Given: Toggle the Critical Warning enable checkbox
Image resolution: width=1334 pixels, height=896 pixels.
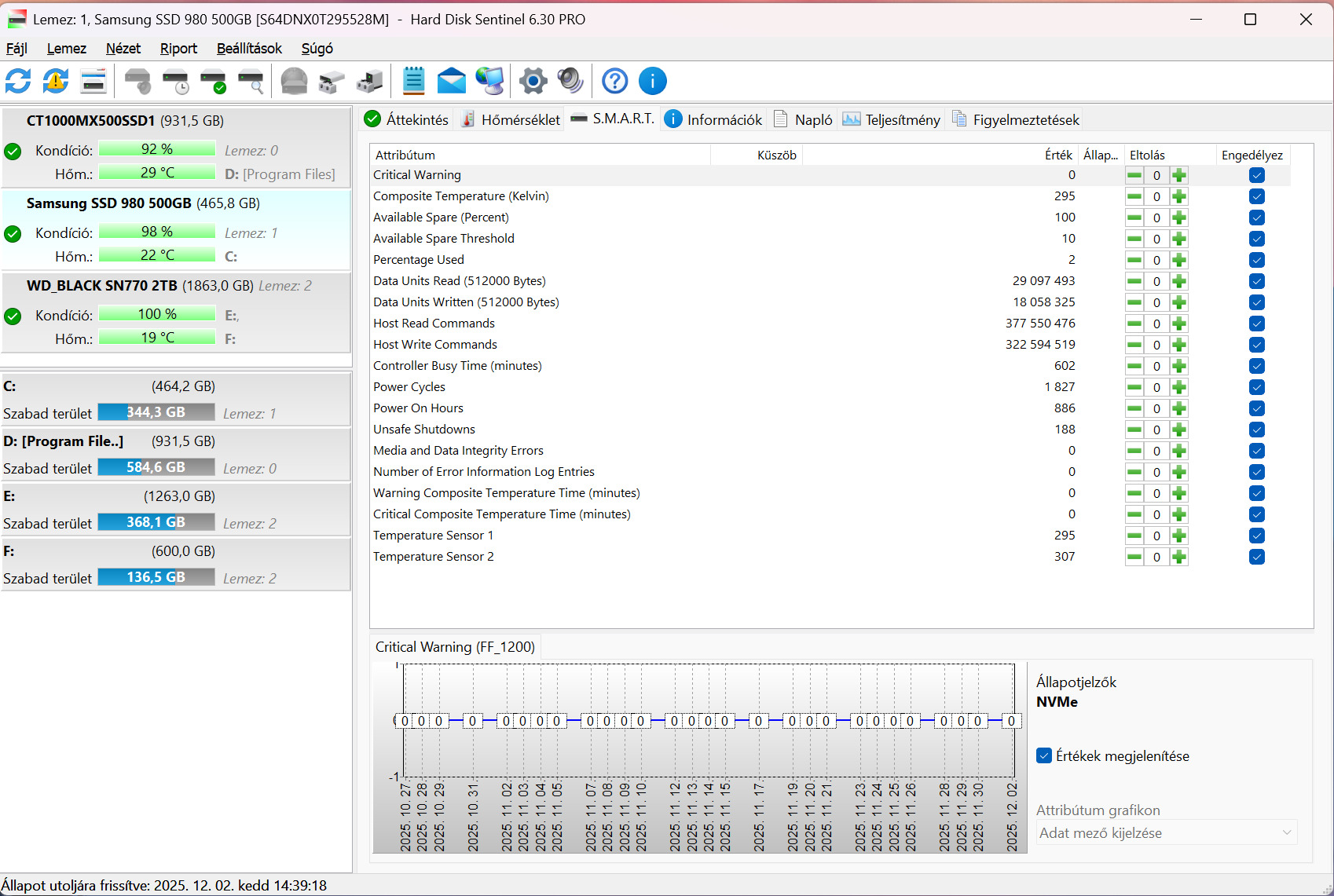Looking at the screenshot, I should (1256, 175).
